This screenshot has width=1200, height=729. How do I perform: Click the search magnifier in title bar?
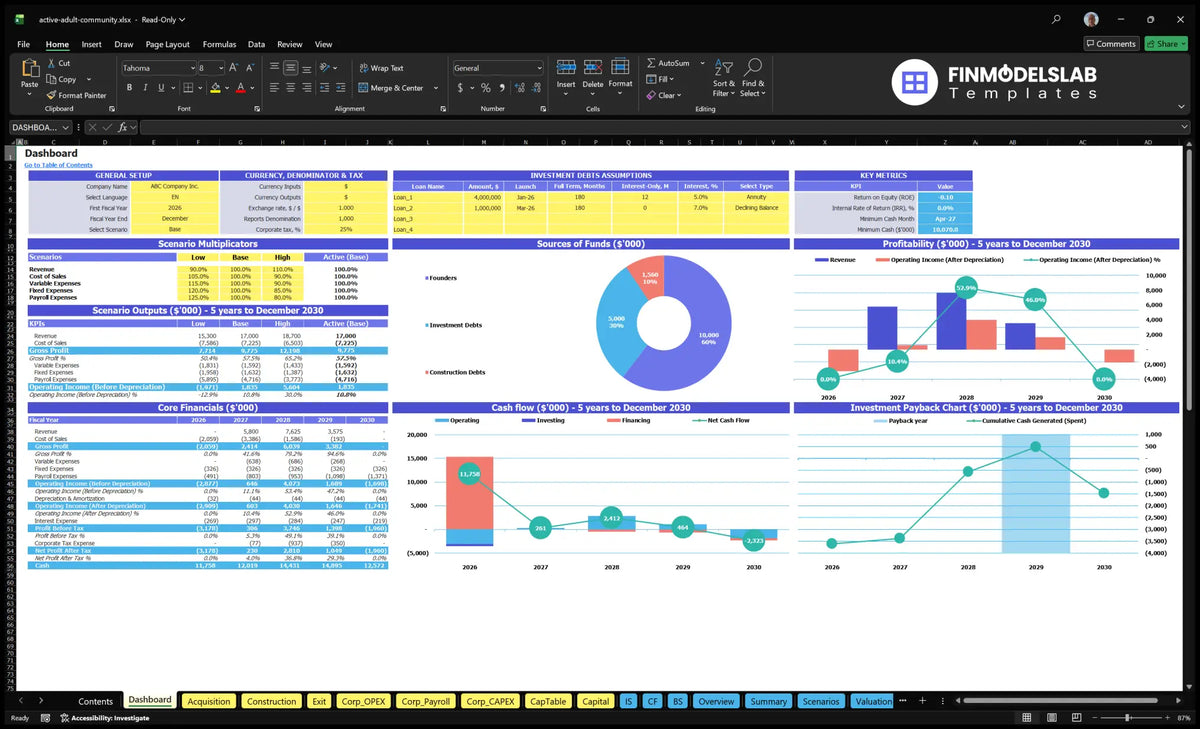(x=1056, y=19)
